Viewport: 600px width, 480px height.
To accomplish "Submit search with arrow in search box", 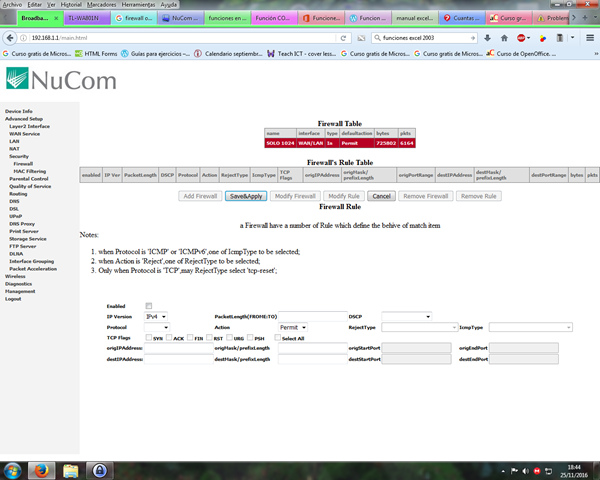I will [x=473, y=38].
